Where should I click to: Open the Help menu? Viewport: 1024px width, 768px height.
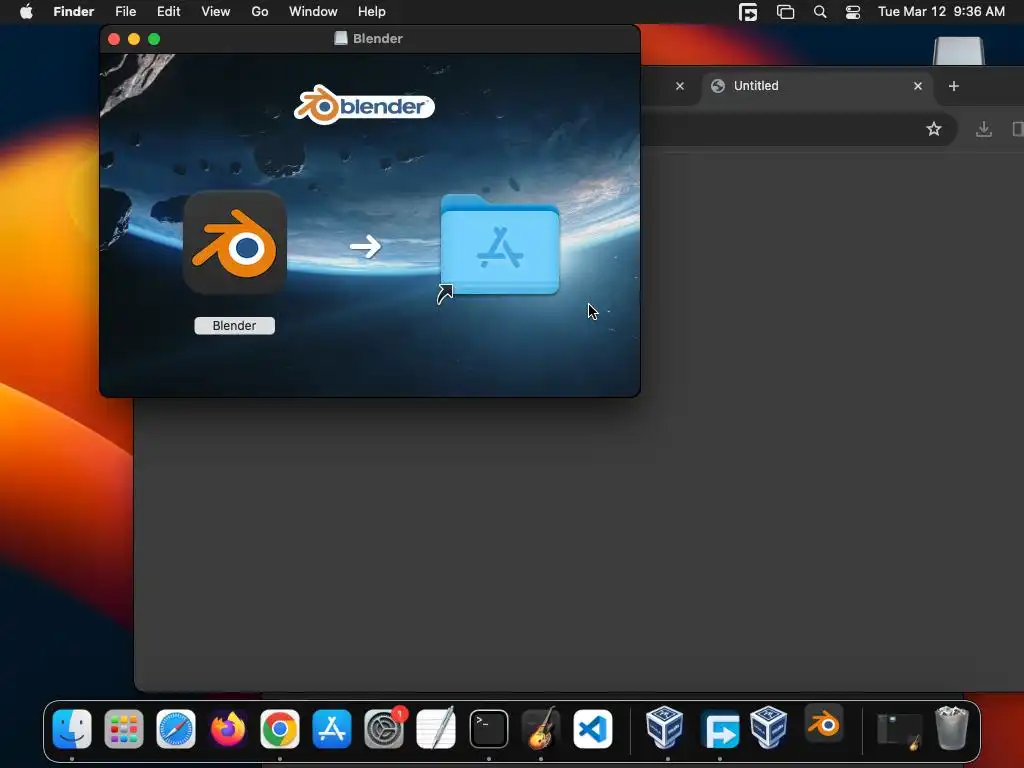point(372,12)
